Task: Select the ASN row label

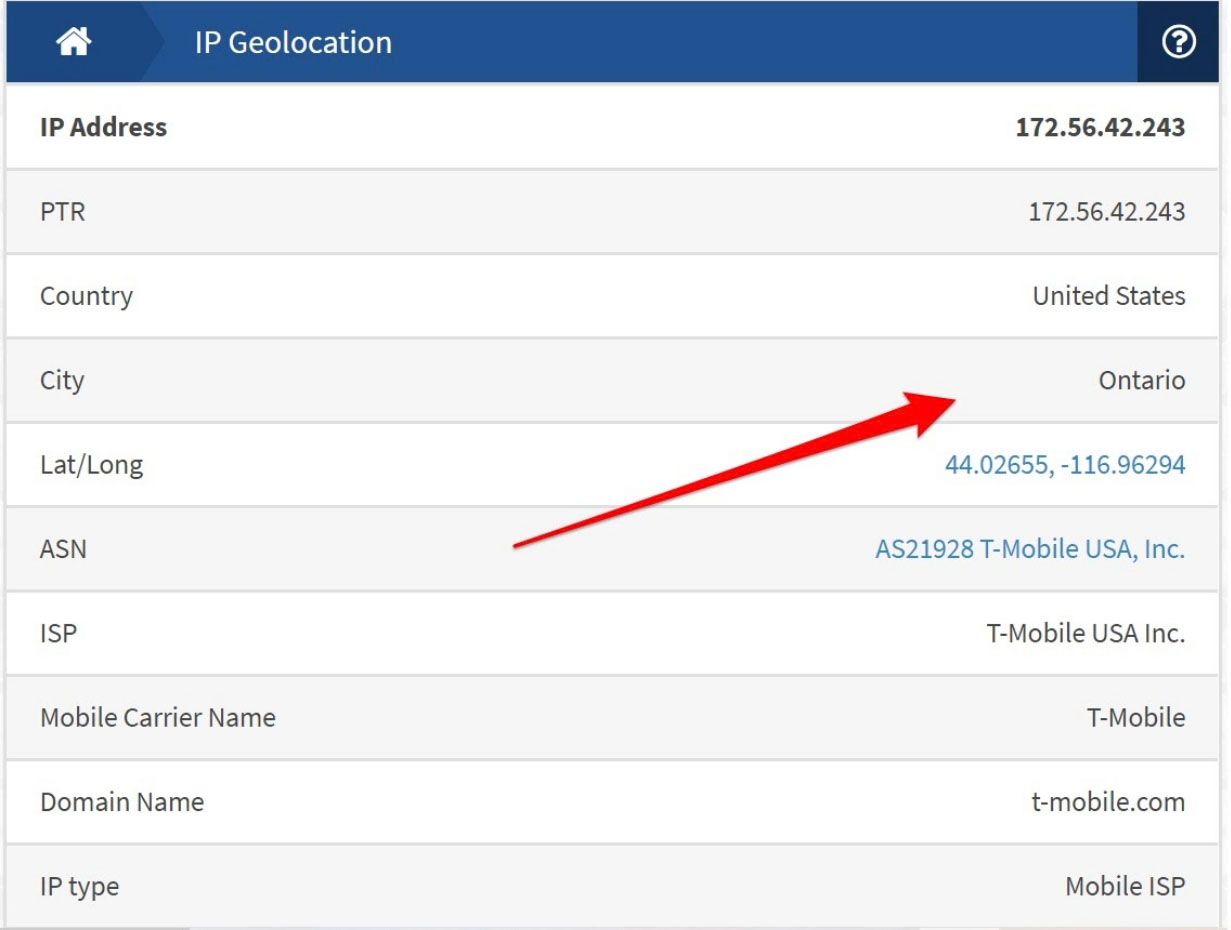Action: pyautogui.click(x=62, y=548)
